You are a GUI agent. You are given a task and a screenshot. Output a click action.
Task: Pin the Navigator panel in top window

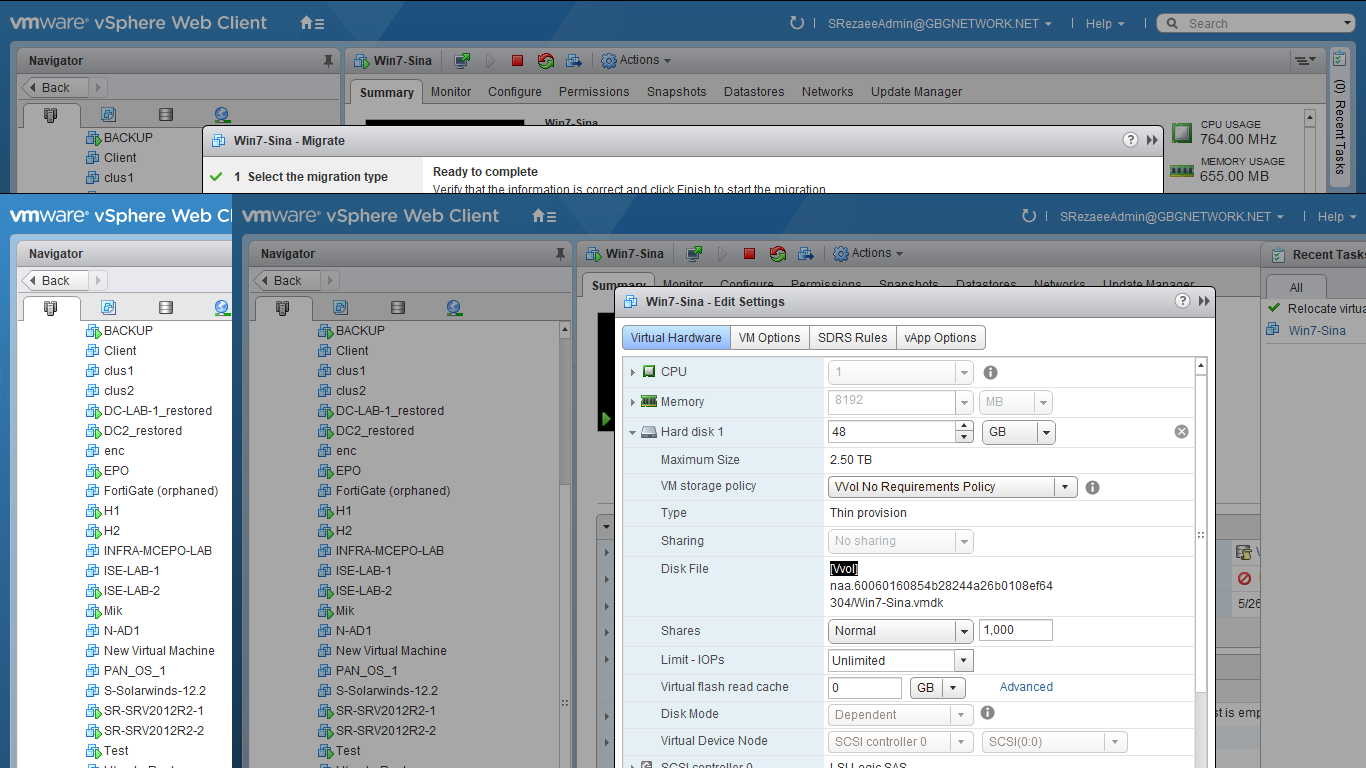tap(328, 61)
